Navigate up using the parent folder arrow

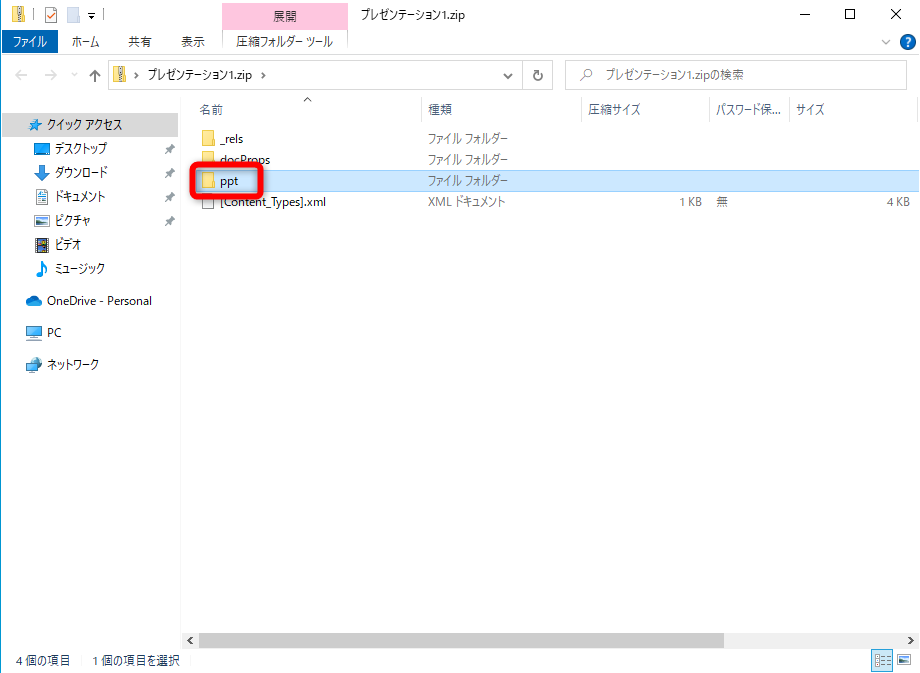point(95,74)
